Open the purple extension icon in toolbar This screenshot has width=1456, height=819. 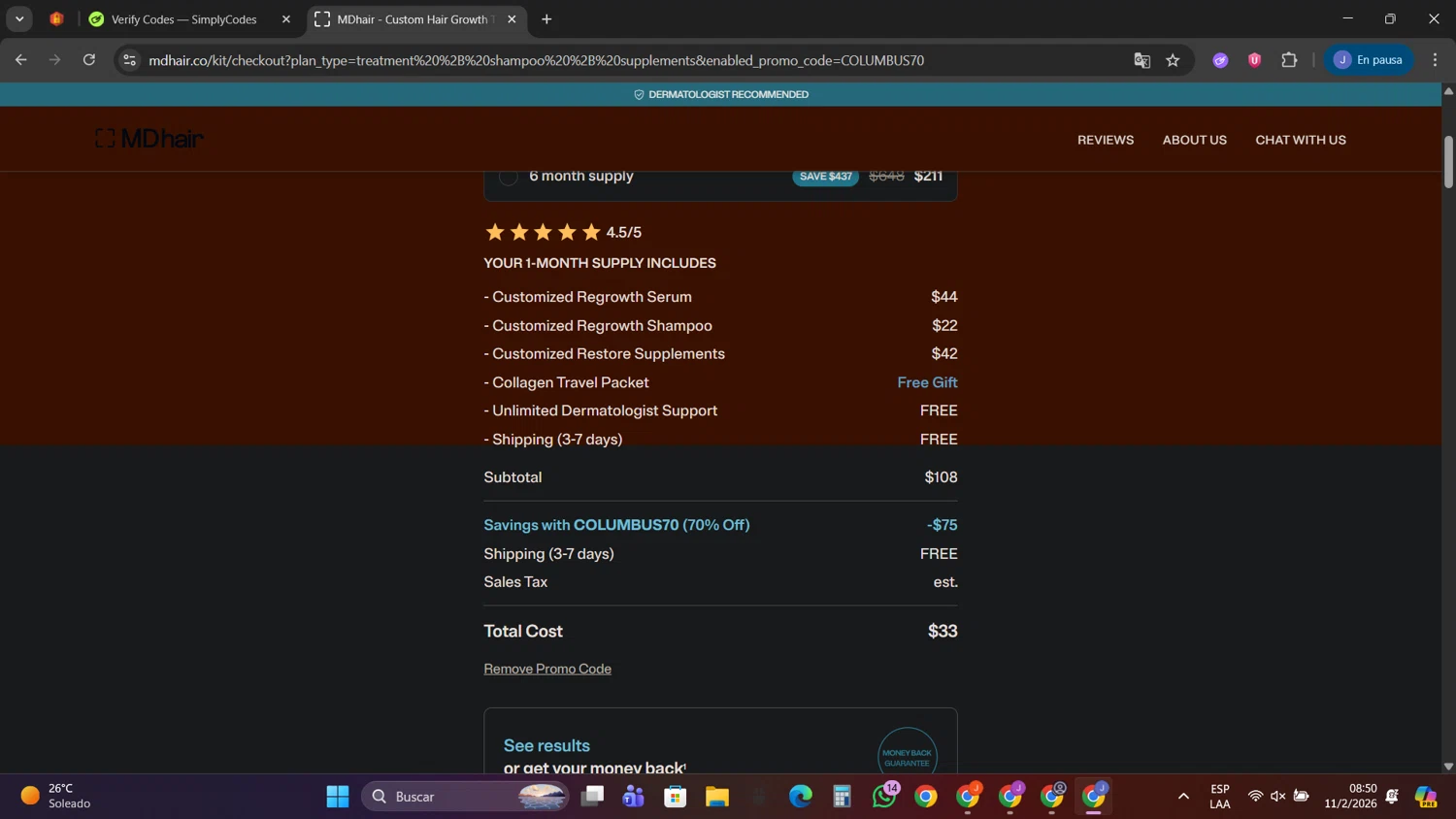(1220, 60)
